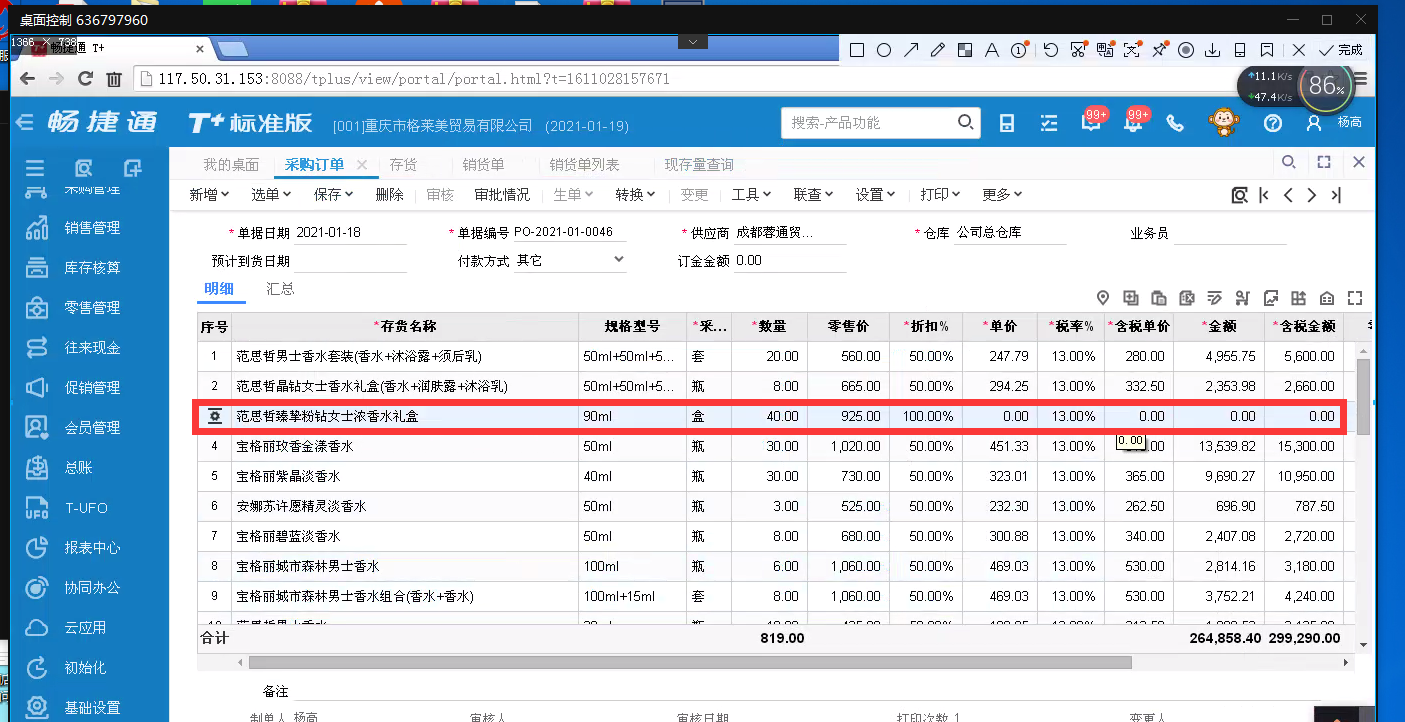This screenshot has height=722, width=1405.
Task: Close the 采购订单 tab
Action: [x=362, y=165]
